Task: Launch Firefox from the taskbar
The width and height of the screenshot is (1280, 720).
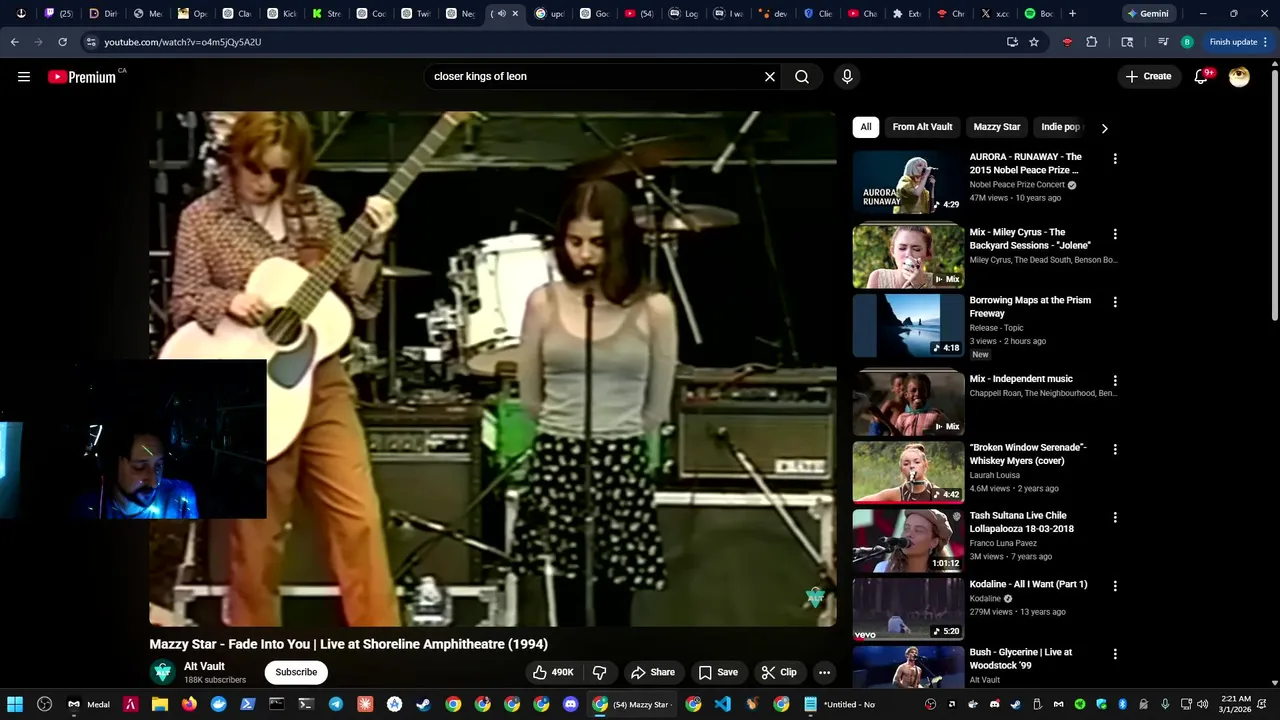Action: pyautogui.click(x=189, y=704)
